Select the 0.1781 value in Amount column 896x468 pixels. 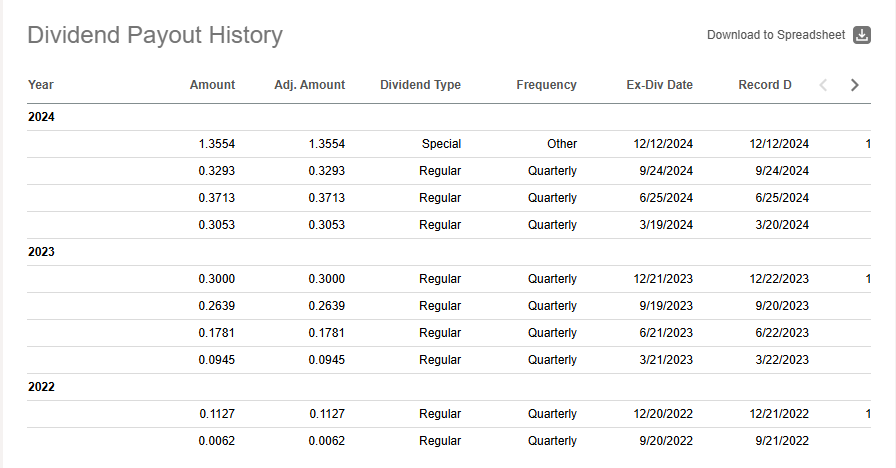217,333
